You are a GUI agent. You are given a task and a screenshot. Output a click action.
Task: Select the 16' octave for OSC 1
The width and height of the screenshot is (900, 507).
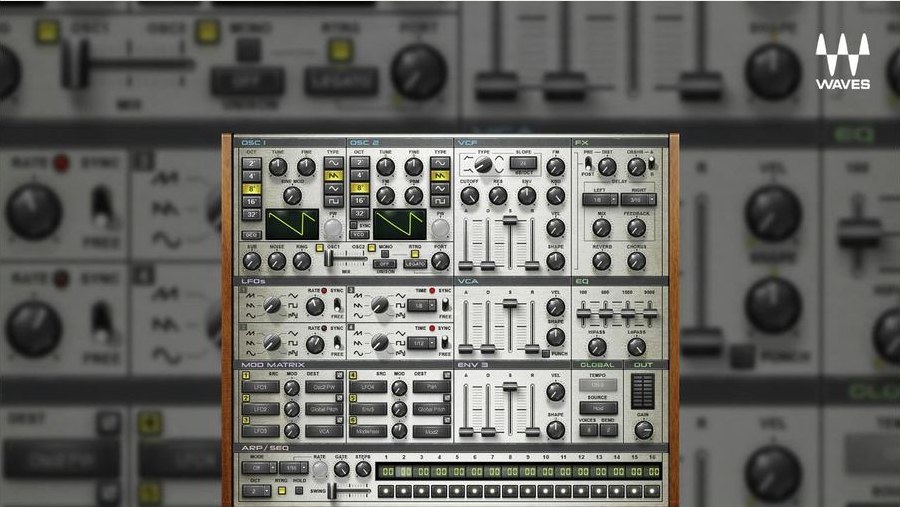tap(251, 202)
